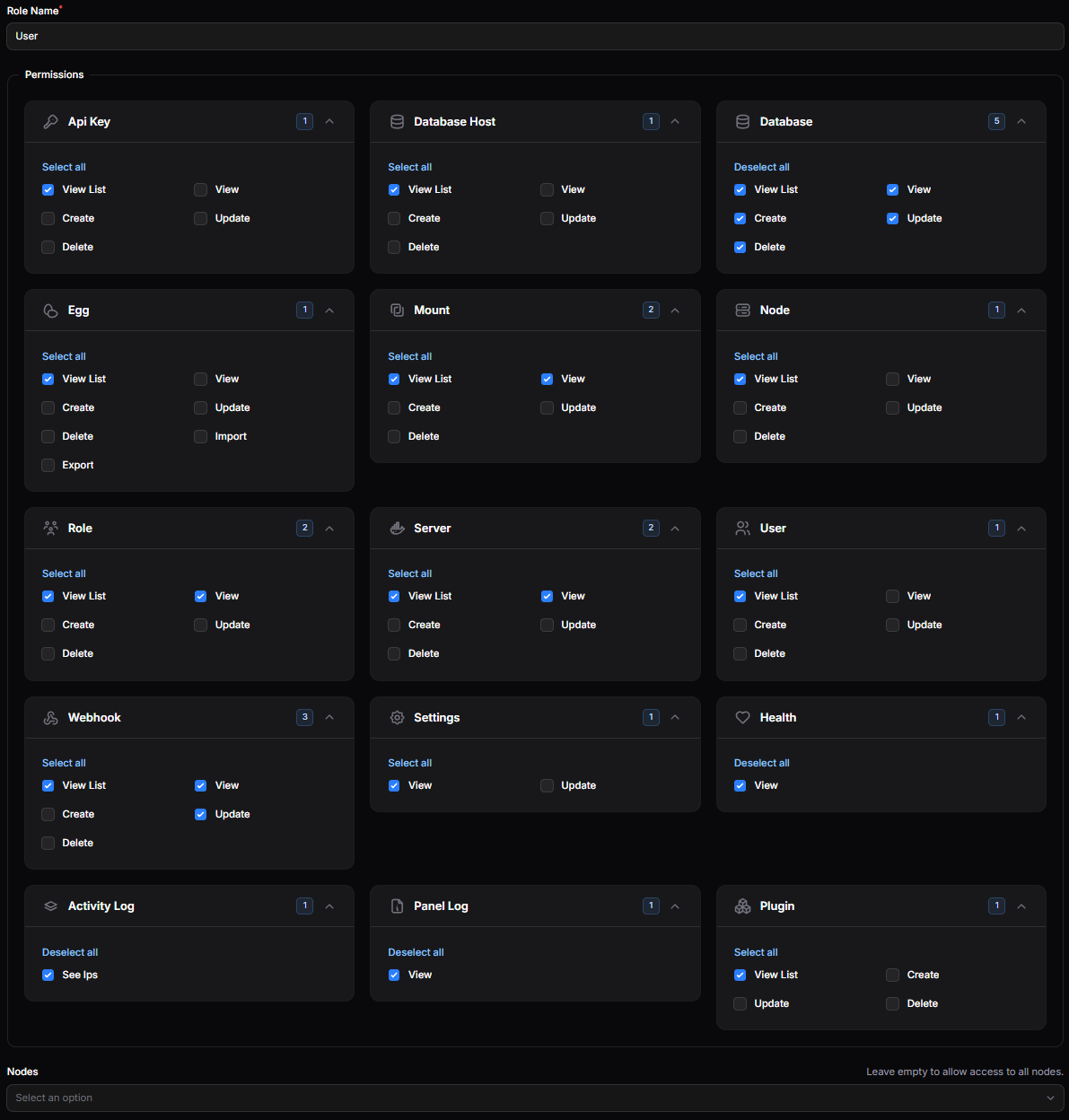
Task: Click the Node server icon
Action: 742,311
